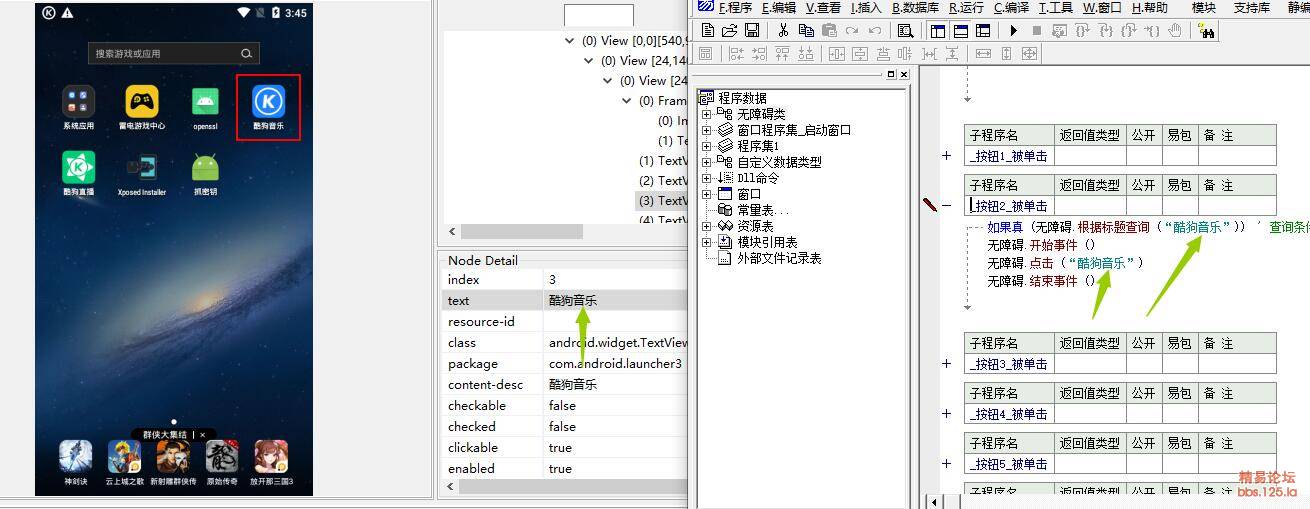The image size is (1310, 509).
Task: Select the 程序数据 root tree item
Action: tap(742, 98)
